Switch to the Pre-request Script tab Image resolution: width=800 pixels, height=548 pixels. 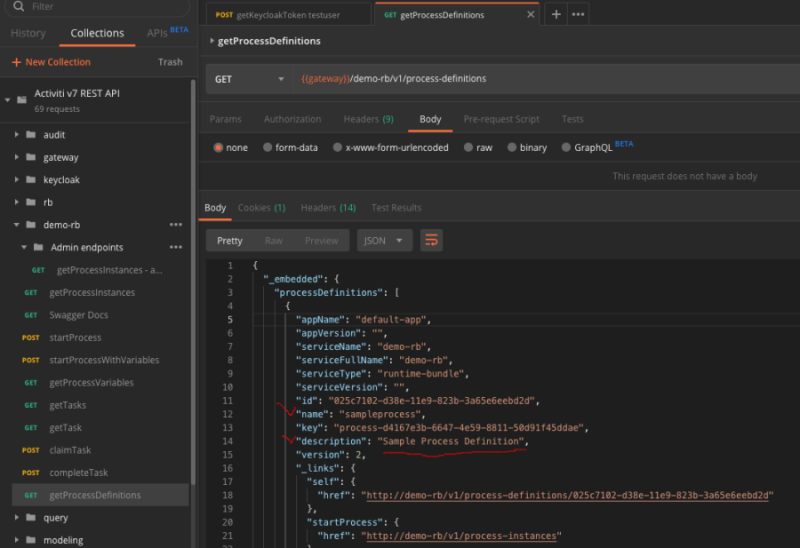coord(501,119)
